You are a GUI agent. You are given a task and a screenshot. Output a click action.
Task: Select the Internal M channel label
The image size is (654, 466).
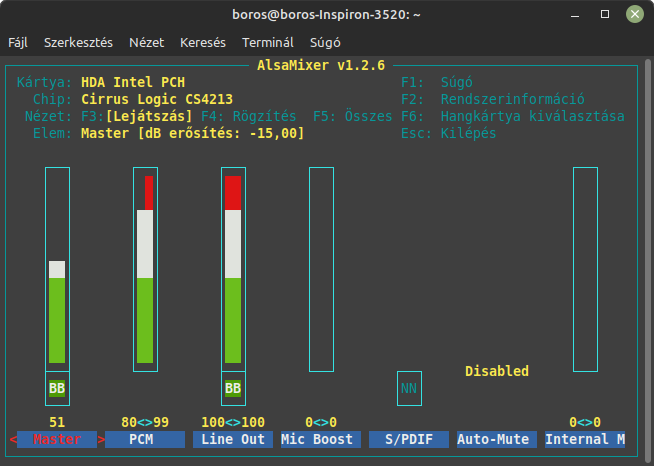[x=585, y=439]
